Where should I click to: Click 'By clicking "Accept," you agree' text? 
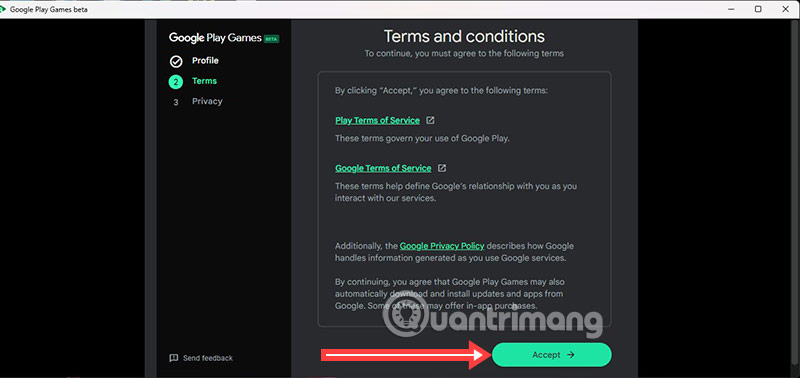[x=441, y=91]
